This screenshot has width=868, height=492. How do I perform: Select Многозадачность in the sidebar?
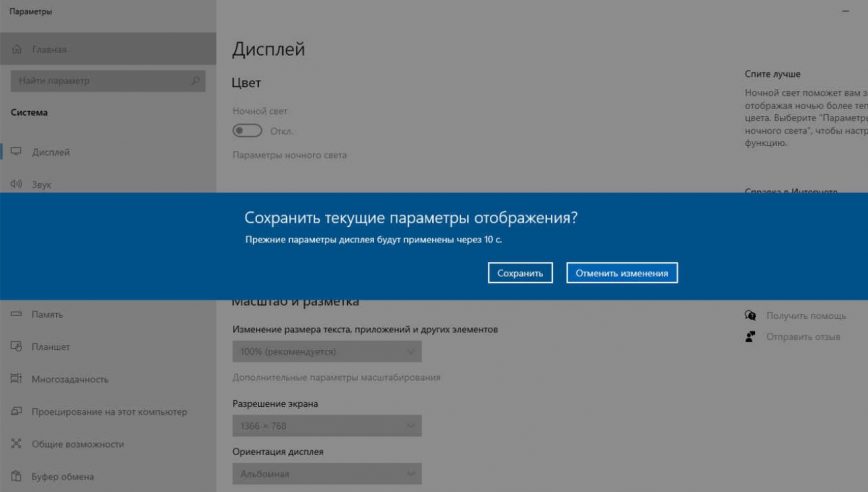[108, 379]
